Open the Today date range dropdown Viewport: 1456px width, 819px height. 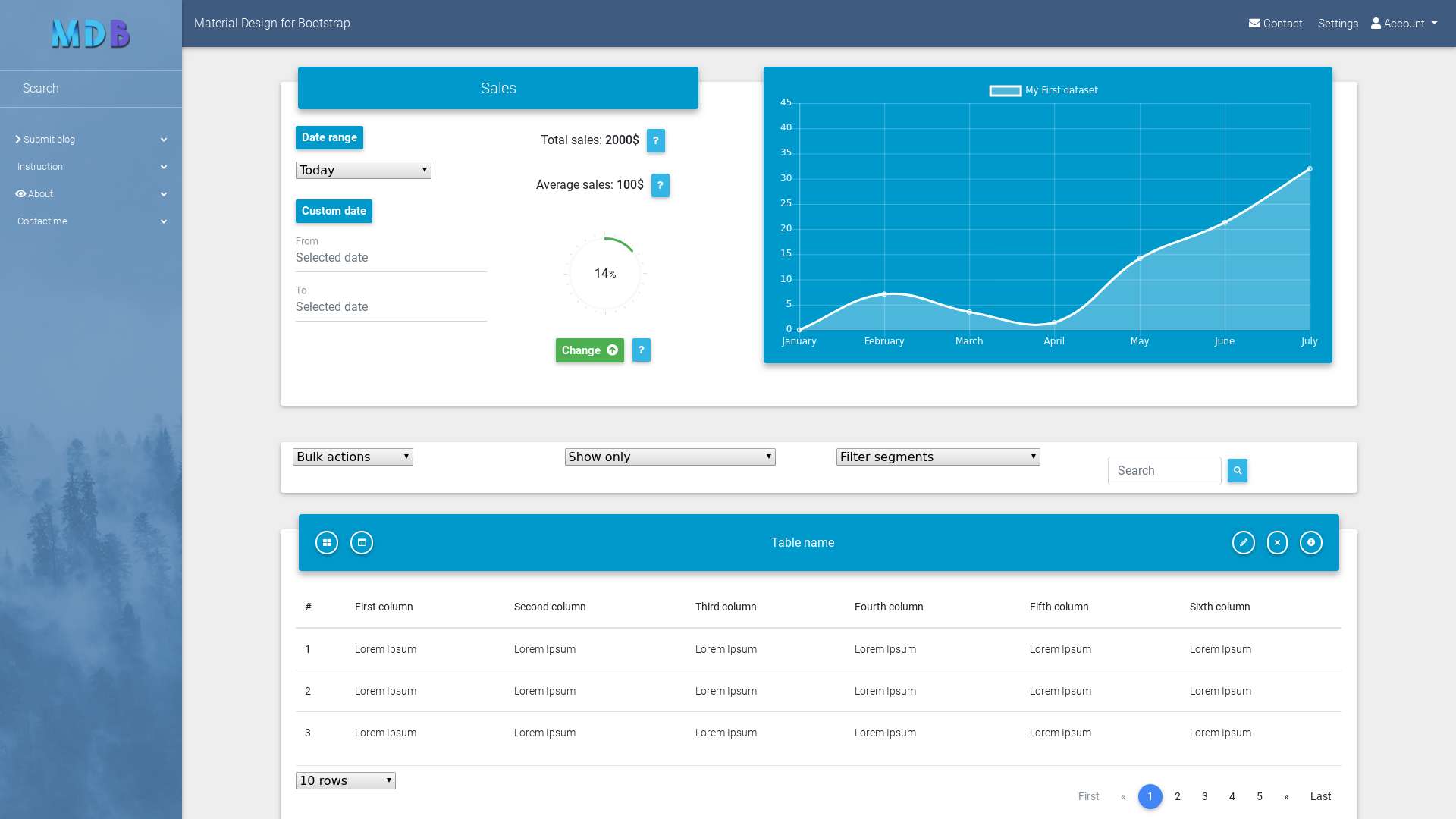tap(363, 171)
